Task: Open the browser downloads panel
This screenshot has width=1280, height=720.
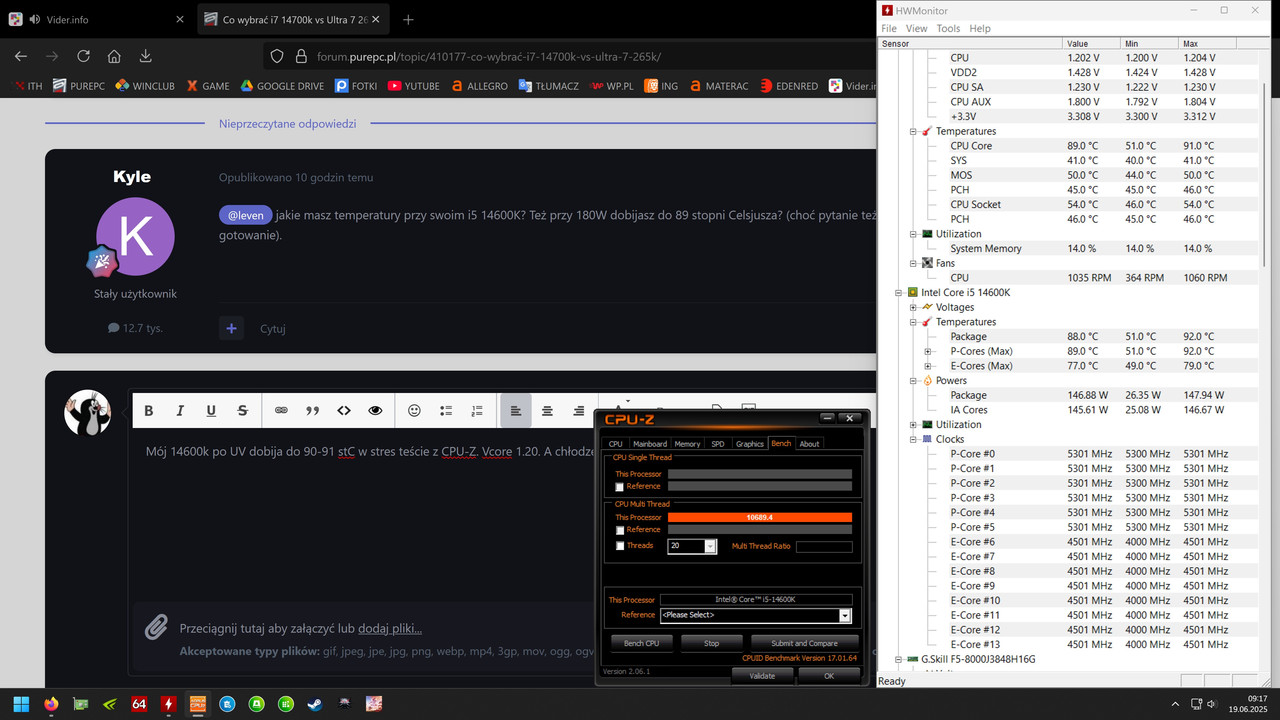Action: pyautogui.click(x=146, y=56)
